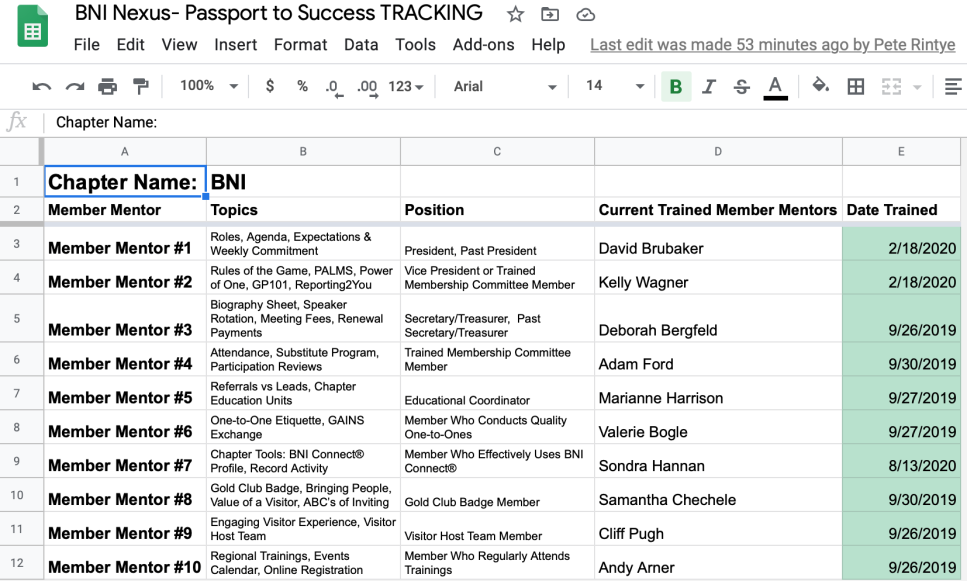Click the spreadsheet title to rename it
967x581 pixels.
click(279, 13)
